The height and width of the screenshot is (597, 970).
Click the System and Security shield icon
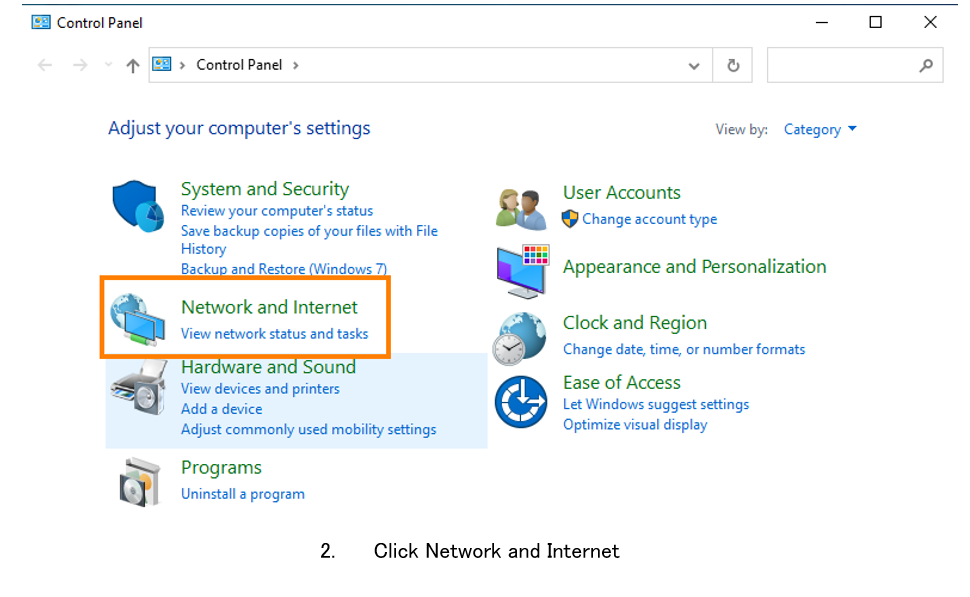tap(137, 206)
